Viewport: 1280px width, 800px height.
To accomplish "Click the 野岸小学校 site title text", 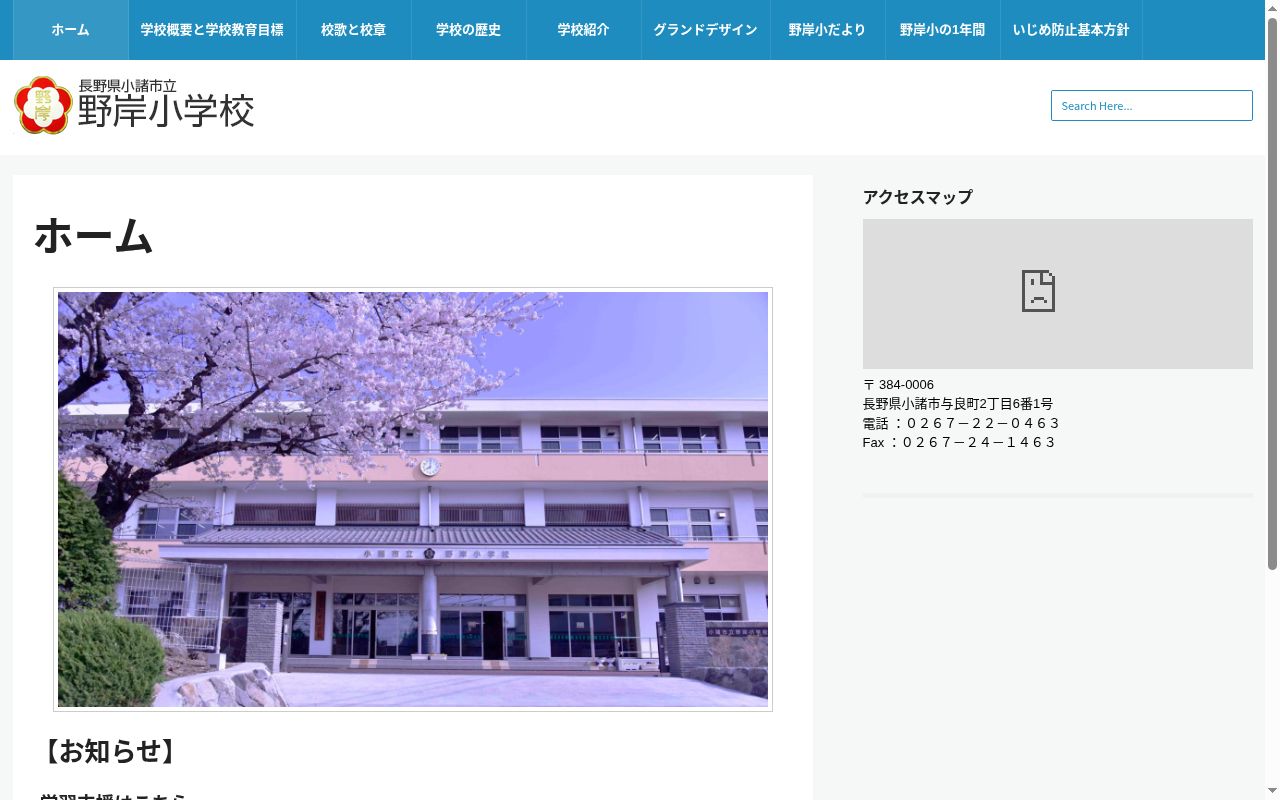I will point(166,112).
